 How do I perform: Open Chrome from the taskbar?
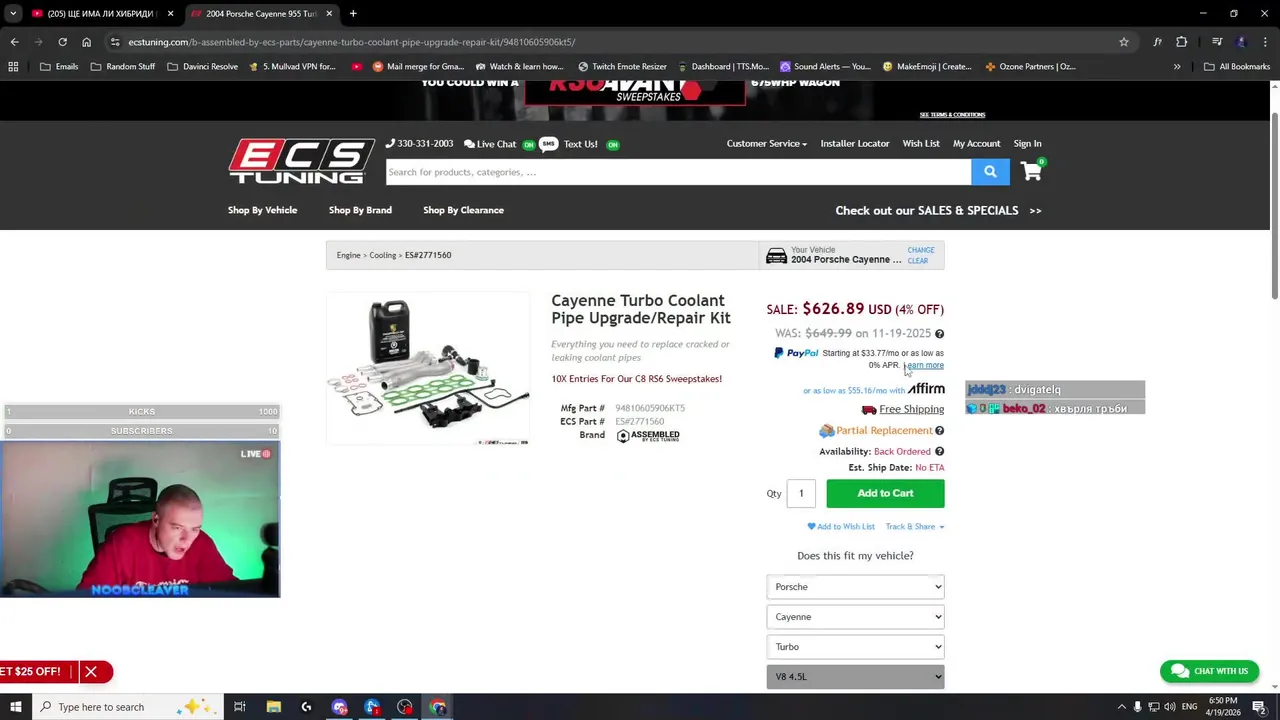(x=438, y=707)
